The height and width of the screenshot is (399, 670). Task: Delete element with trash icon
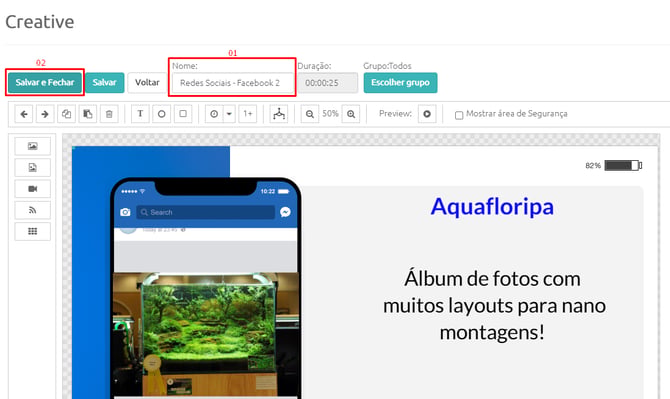click(x=109, y=114)
